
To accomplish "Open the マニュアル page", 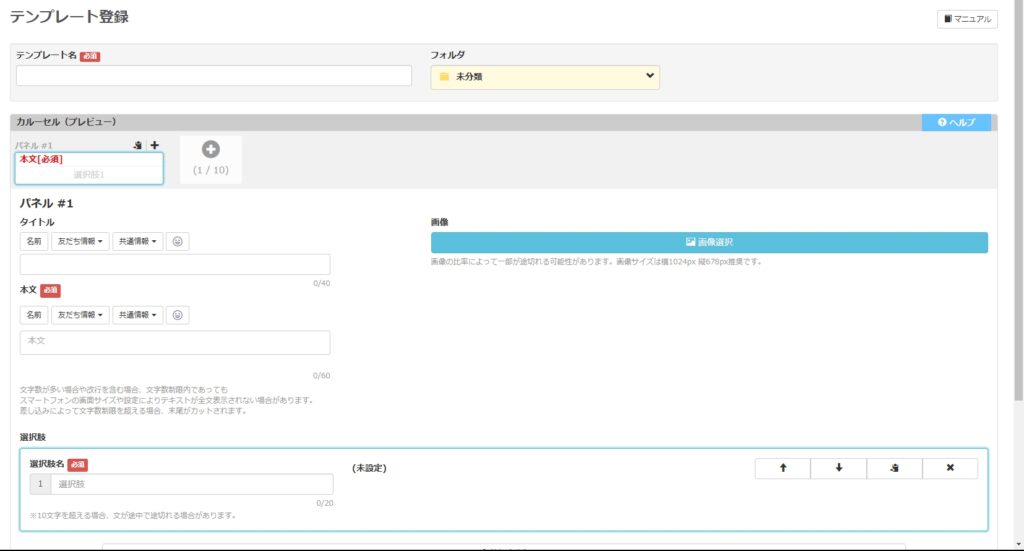I will point(967,19).
